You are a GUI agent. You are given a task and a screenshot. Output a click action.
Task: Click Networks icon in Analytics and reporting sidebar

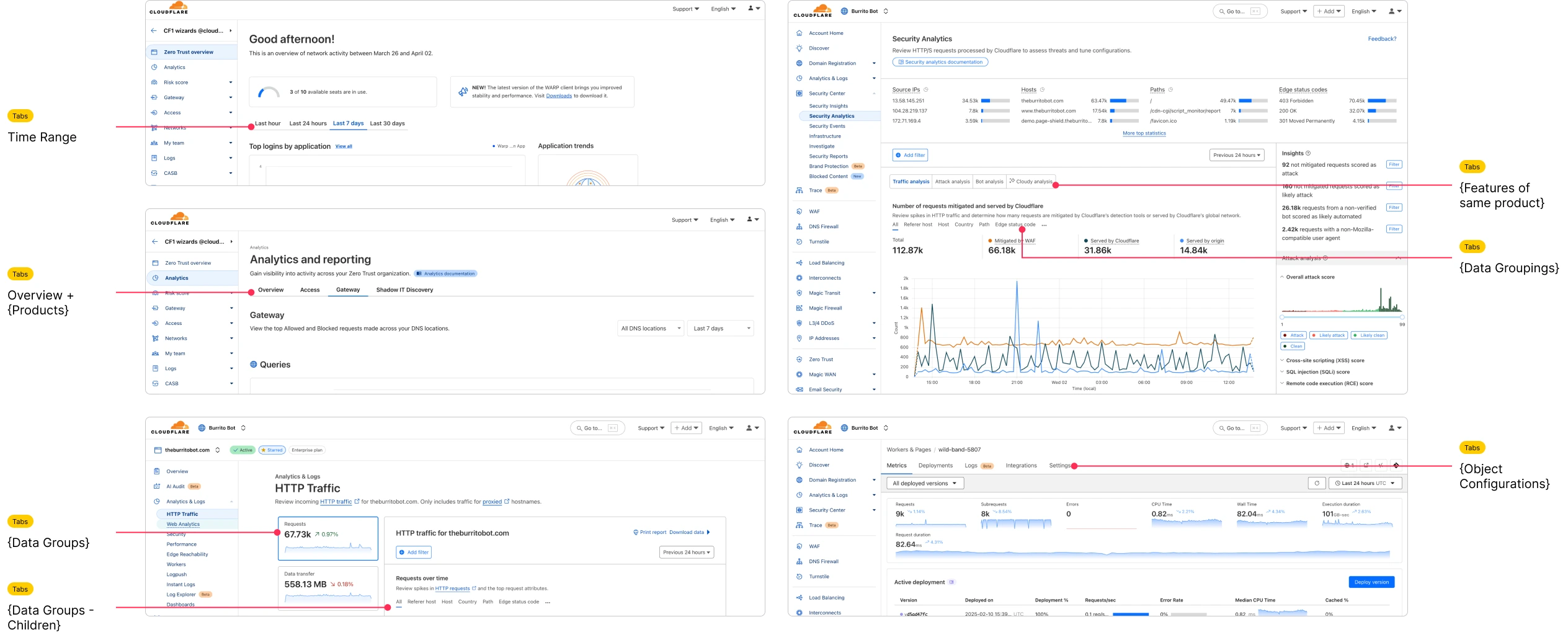[x=155, y=339]
